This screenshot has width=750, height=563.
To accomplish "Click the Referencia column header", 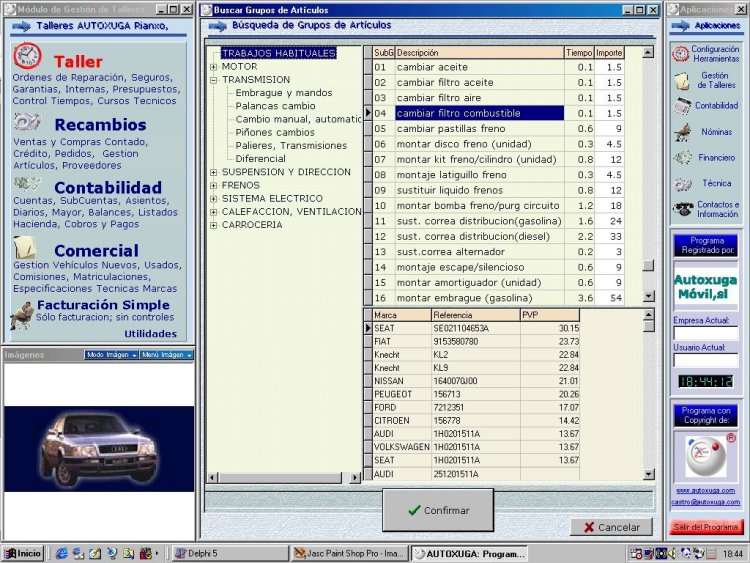I will point(475,315).
